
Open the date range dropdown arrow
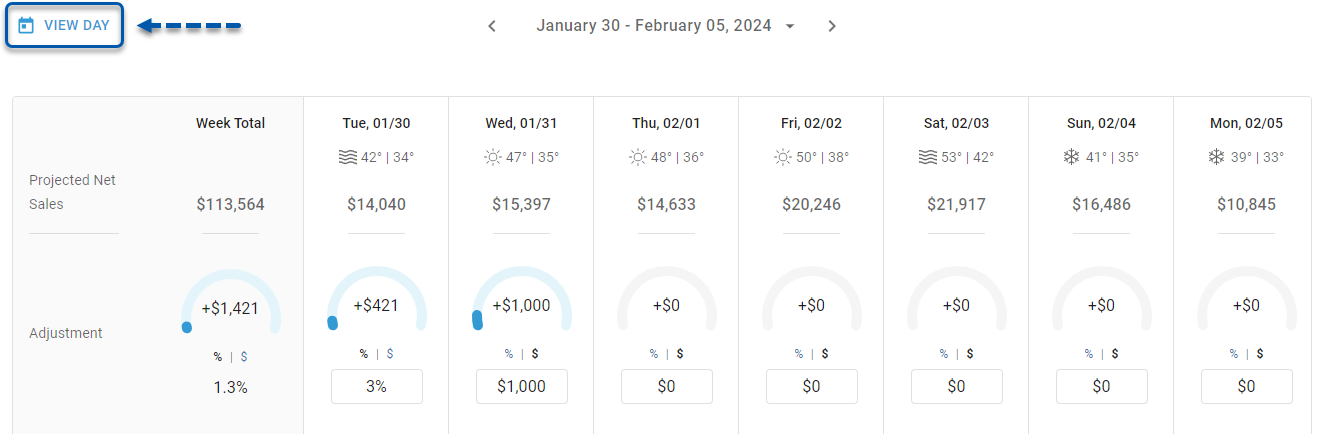790,26
